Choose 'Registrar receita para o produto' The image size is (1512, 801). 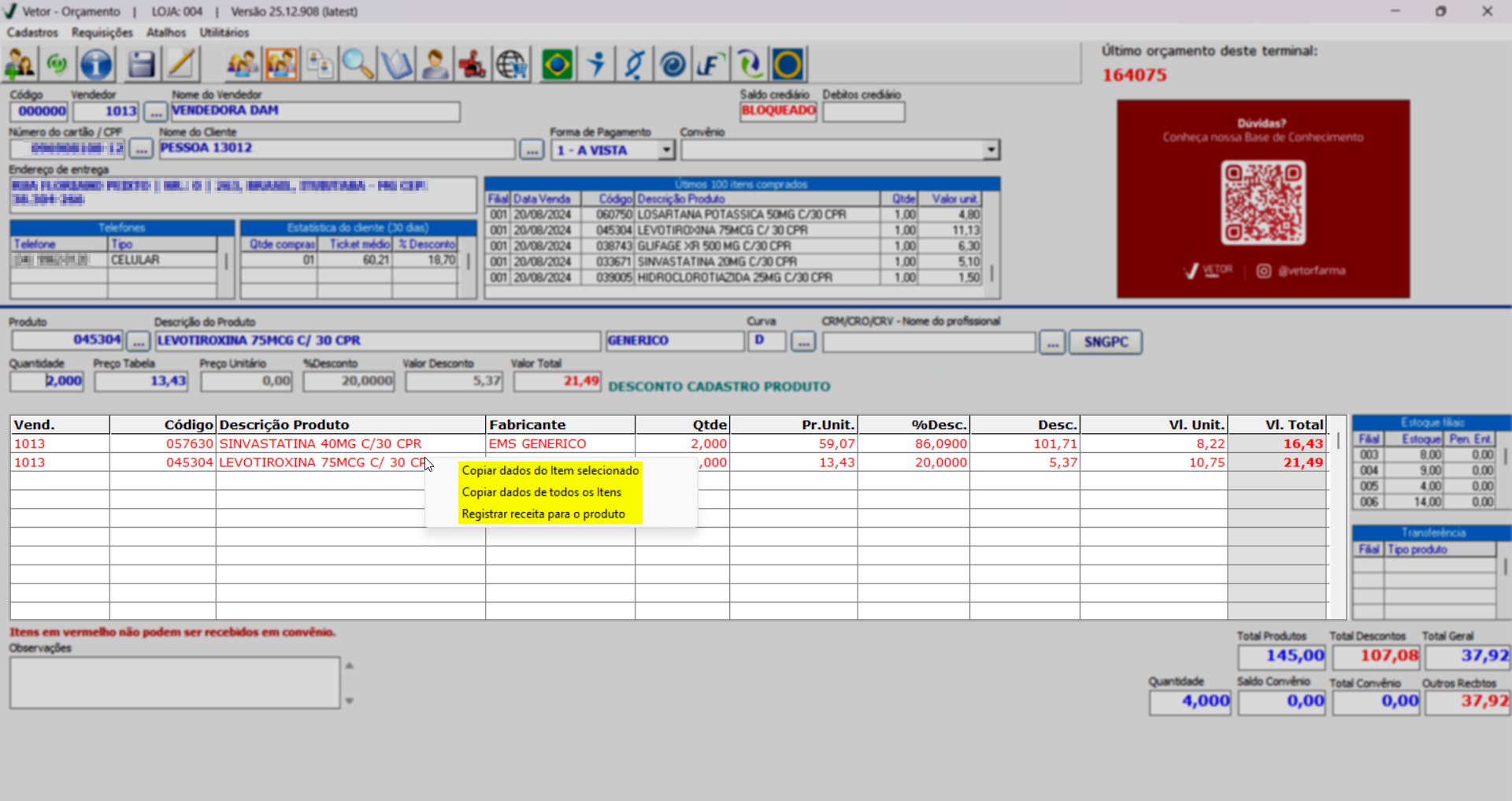pyautogui.click(x=543, y=514)
